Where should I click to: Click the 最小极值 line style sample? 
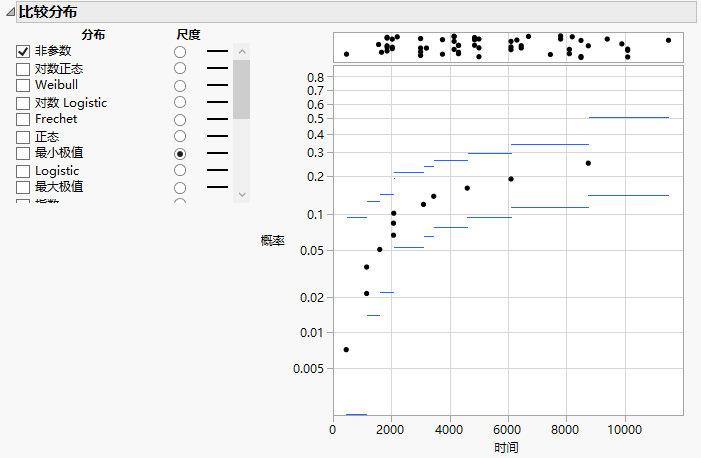pyautogui.click(x=217, y=153)
